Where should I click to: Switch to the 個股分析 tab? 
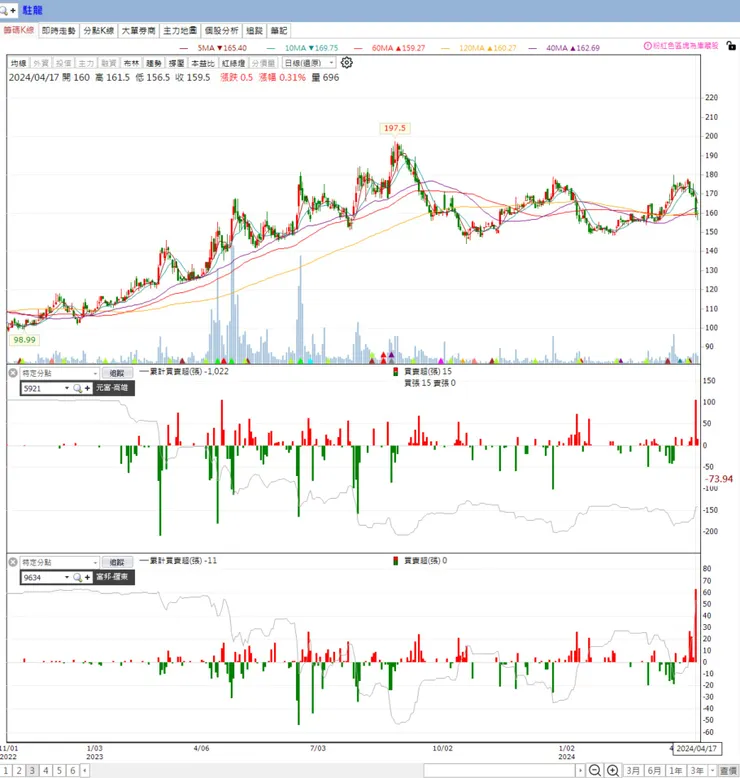[x=222, y=31]
